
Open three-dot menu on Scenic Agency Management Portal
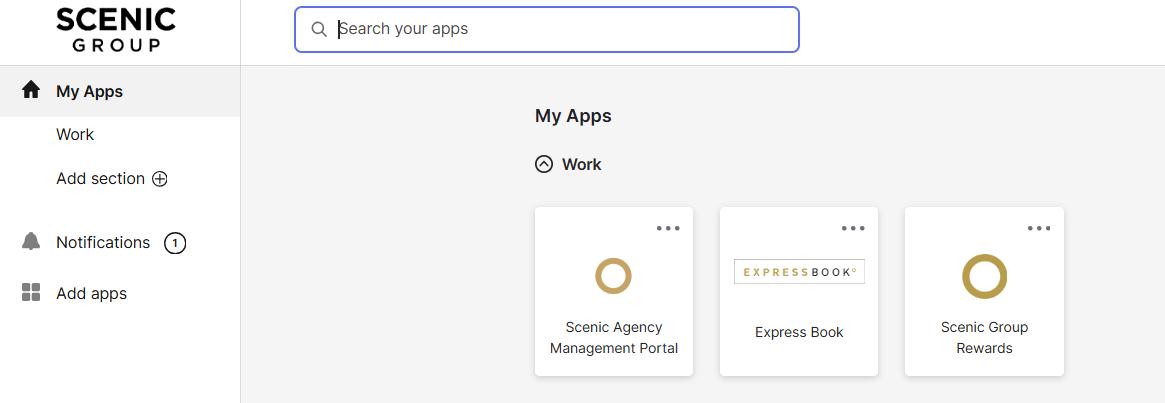point(668,228)
